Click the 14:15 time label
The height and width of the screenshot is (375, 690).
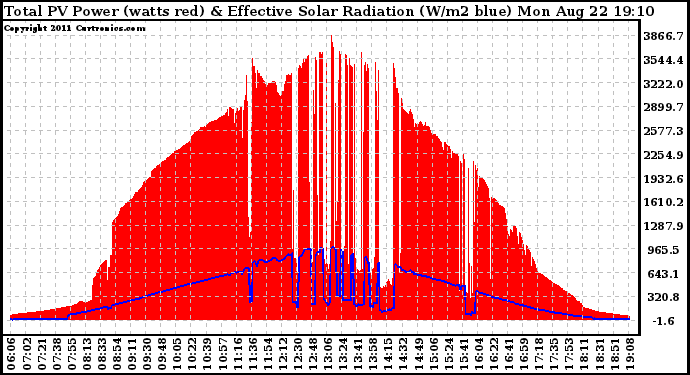click(x=388, y=354)
